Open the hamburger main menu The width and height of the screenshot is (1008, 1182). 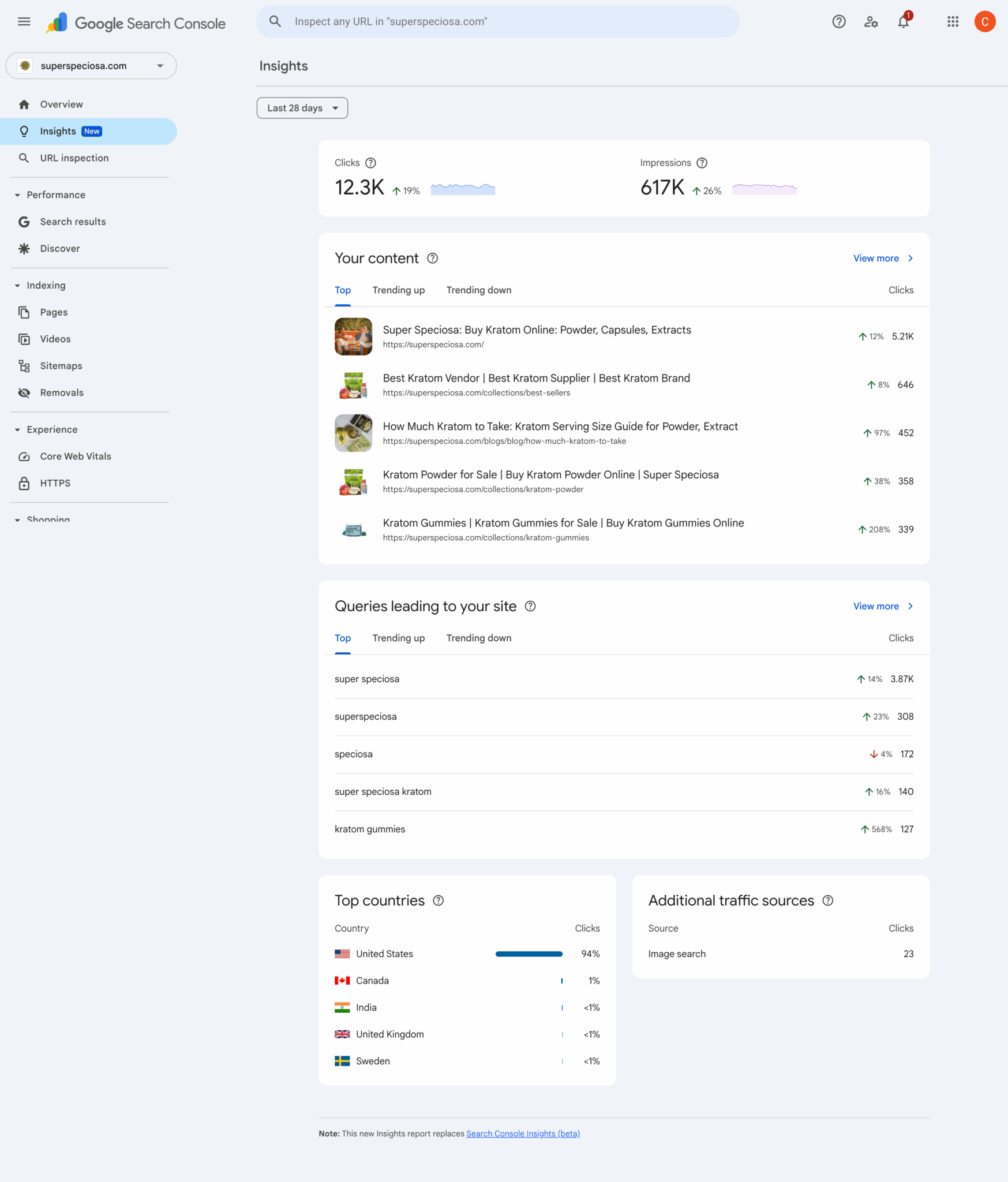pos(24,22)
